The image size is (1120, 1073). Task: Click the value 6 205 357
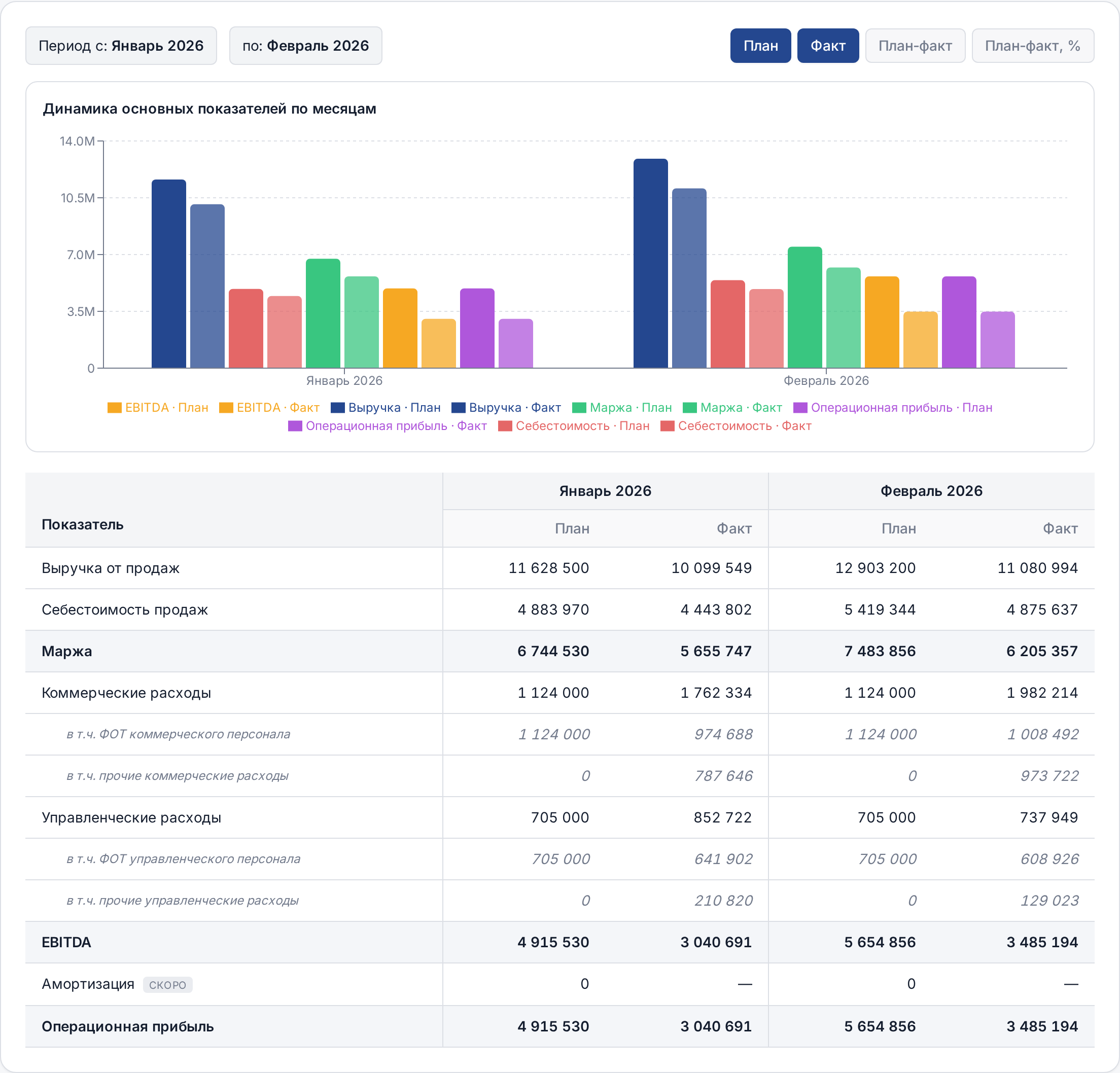(1042, 651)
